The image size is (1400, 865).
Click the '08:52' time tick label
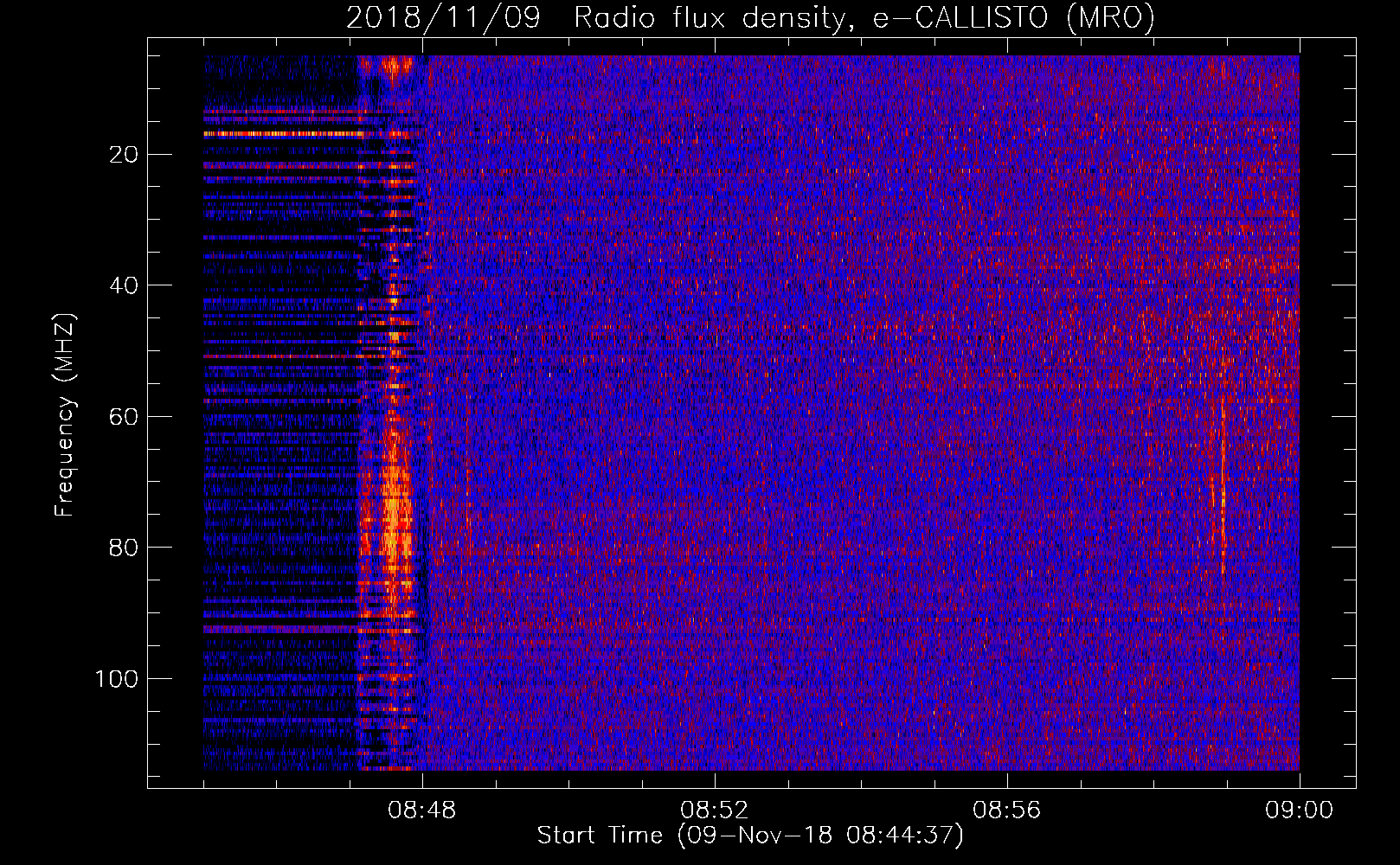[x=715, y=811]
